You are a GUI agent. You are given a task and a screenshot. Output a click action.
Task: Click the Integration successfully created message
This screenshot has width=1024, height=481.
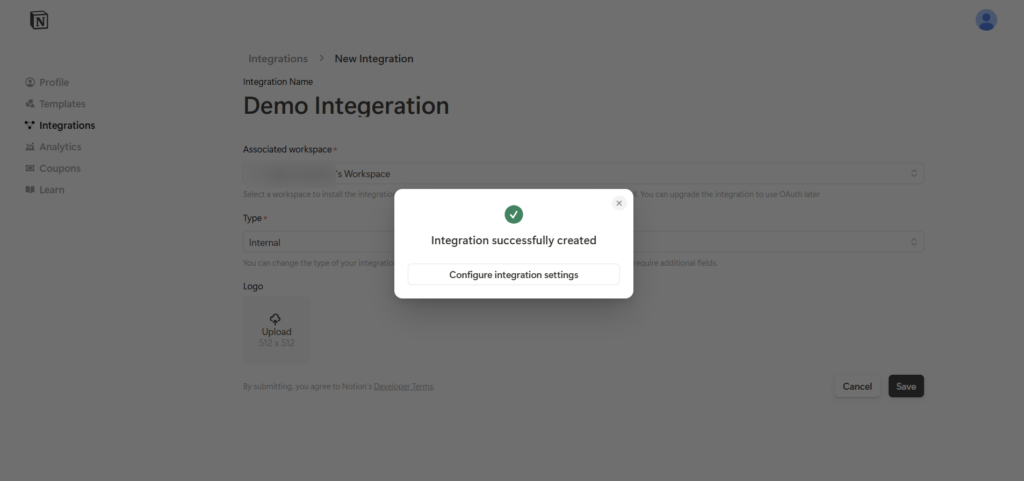[513, 240]
